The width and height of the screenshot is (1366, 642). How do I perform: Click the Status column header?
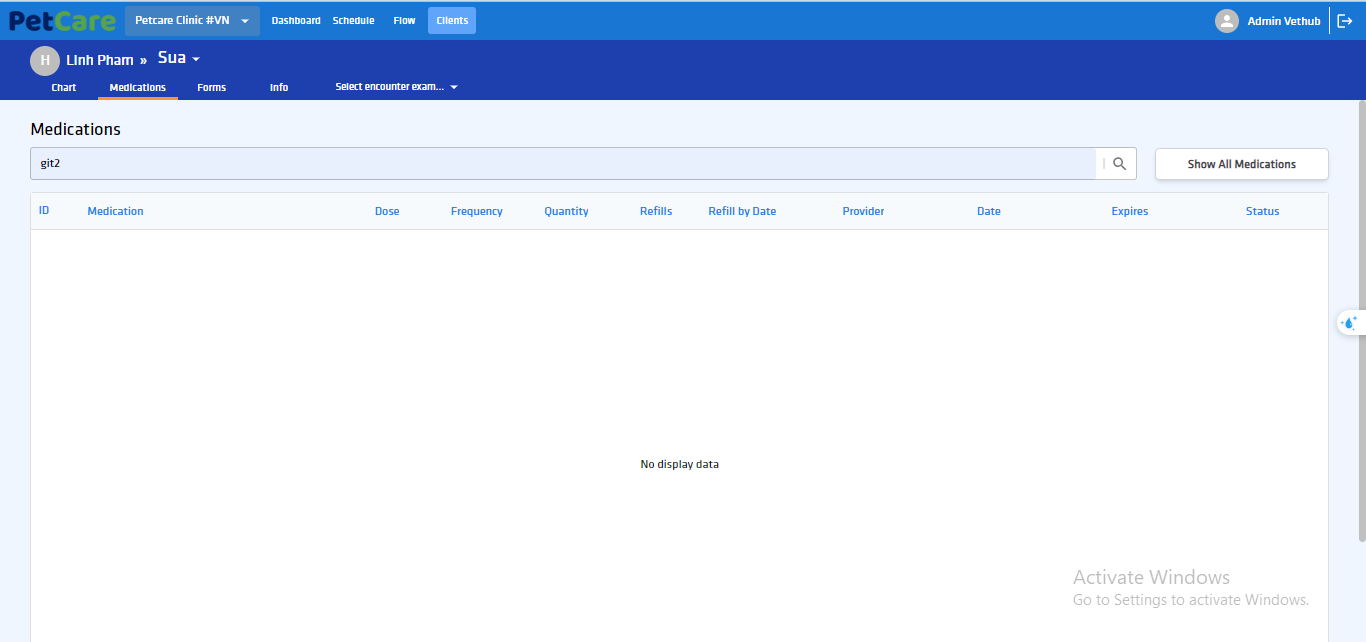pos(1263,211)
